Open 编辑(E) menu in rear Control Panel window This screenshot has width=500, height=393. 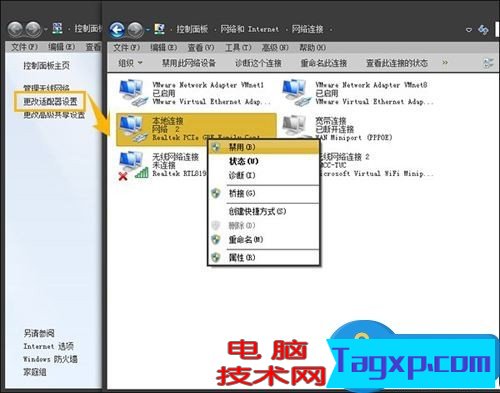pos(61,47)
